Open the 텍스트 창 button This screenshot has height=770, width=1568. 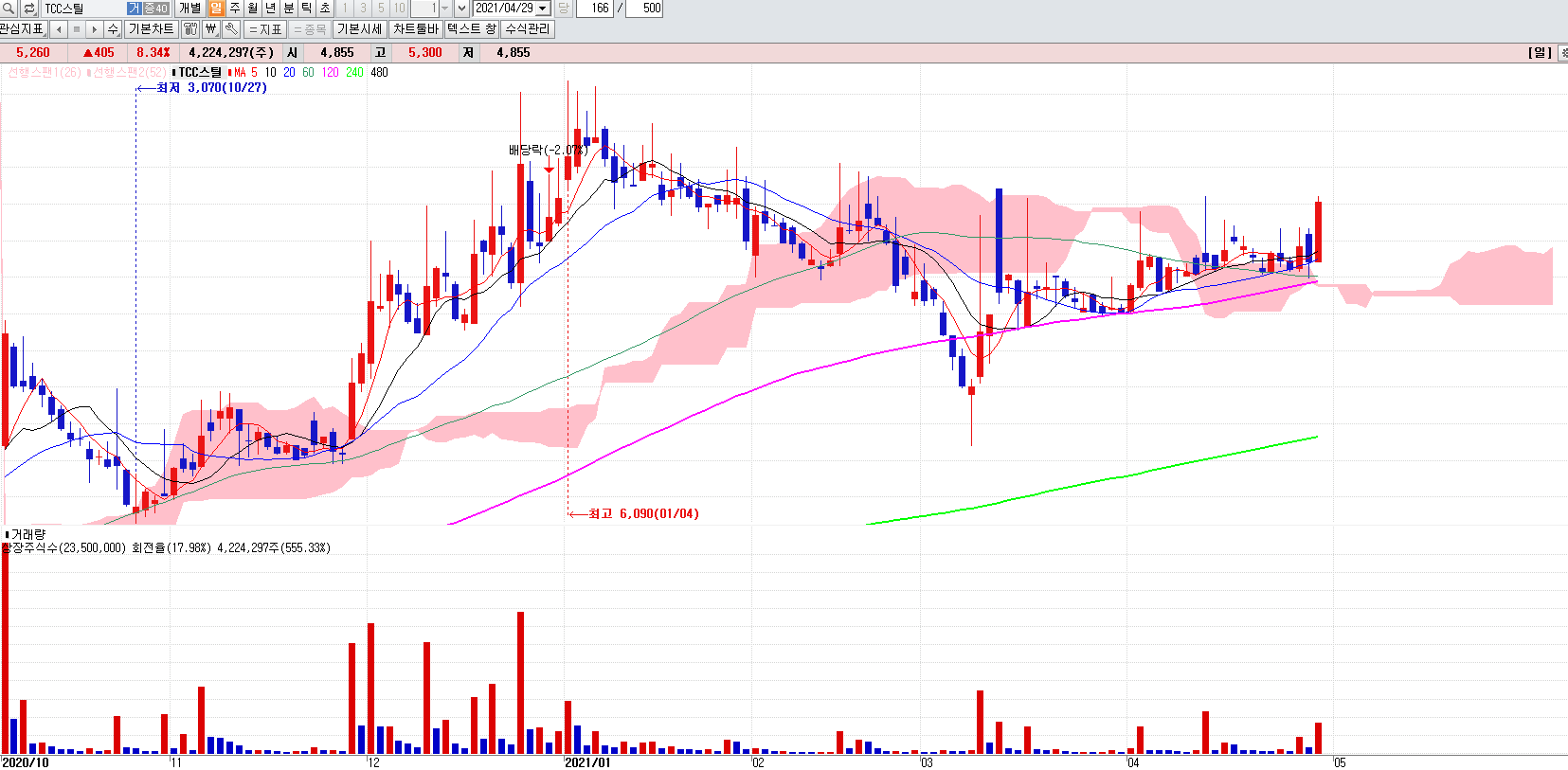(x=471, y=29)
